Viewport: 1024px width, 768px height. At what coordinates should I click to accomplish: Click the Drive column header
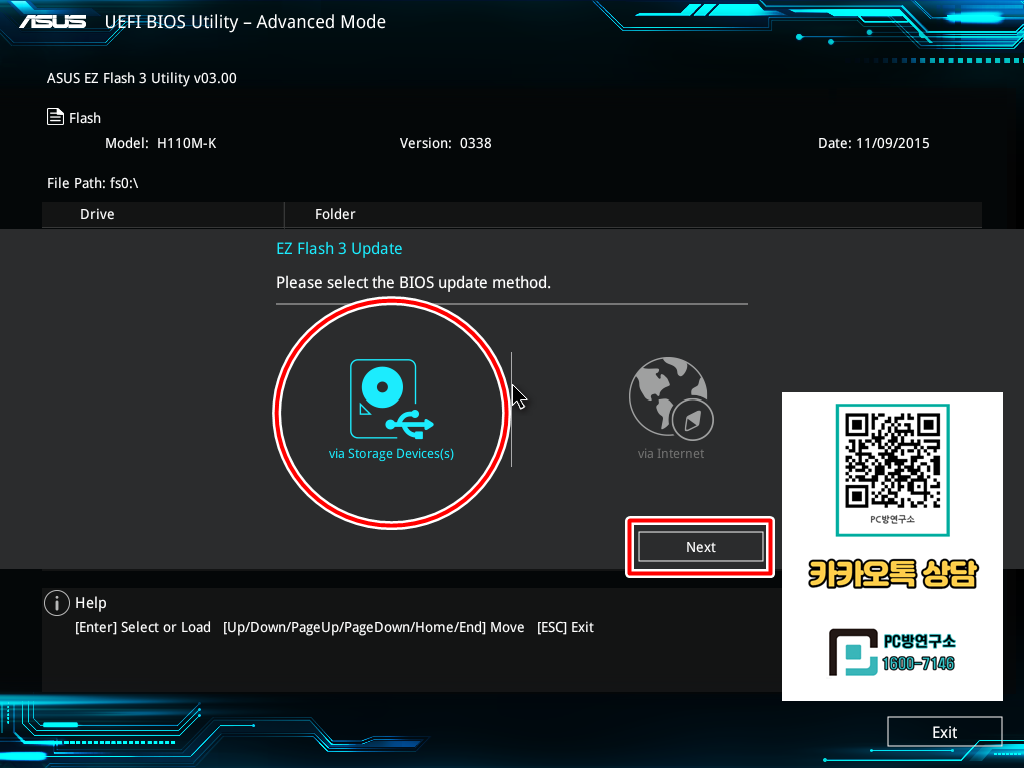(x=97, y=214)
